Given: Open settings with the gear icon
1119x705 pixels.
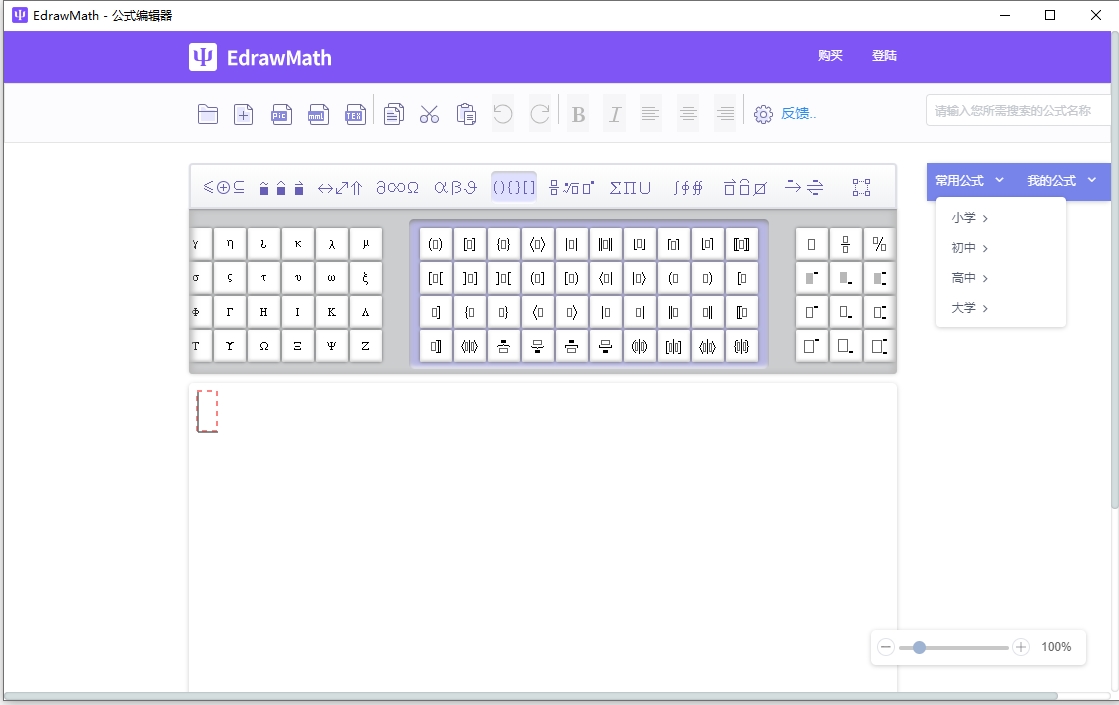Looking at the screenshot, I should [763, 114].
